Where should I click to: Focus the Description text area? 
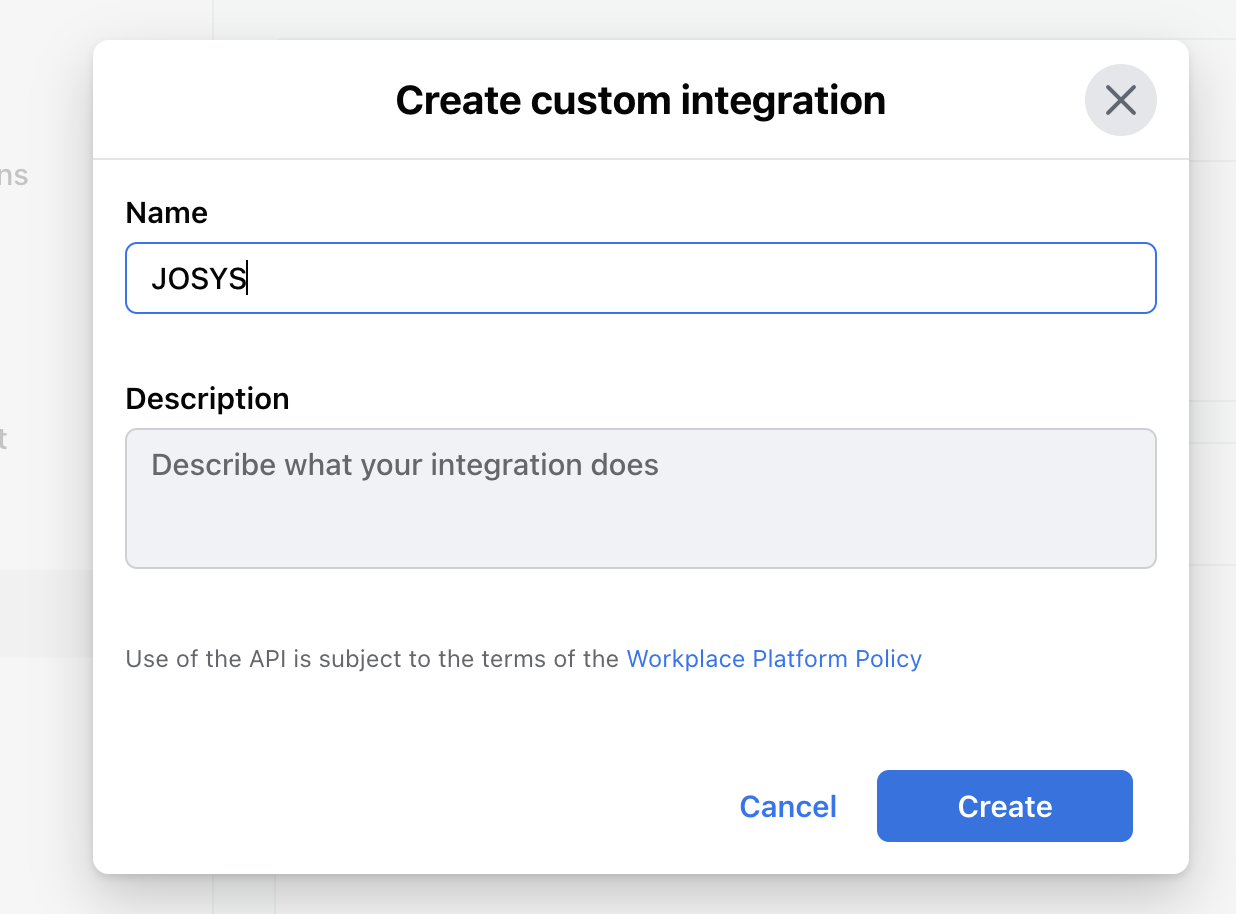click(x=640, y=498)
